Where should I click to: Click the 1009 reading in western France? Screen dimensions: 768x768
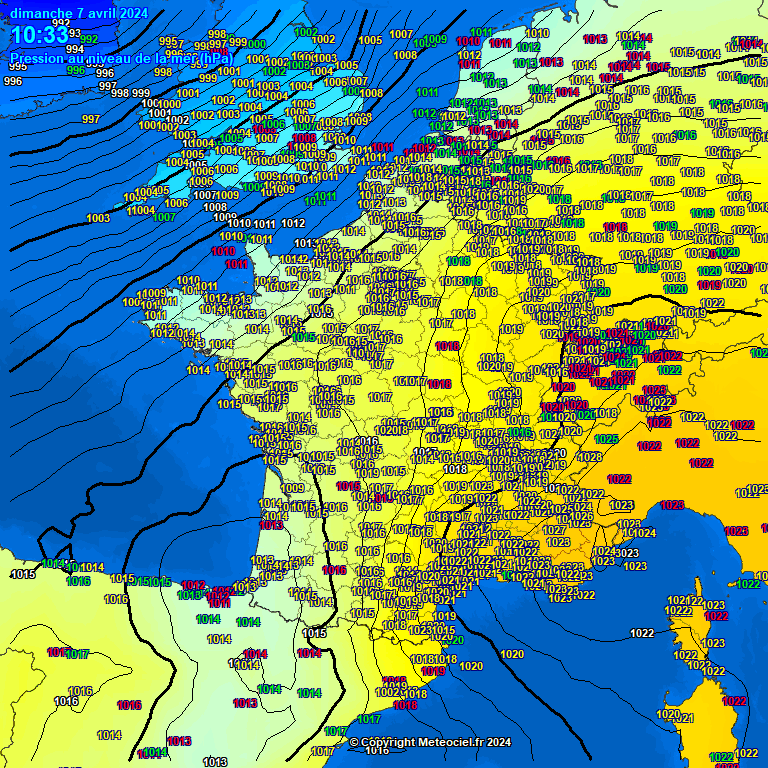tap(293, 488)
